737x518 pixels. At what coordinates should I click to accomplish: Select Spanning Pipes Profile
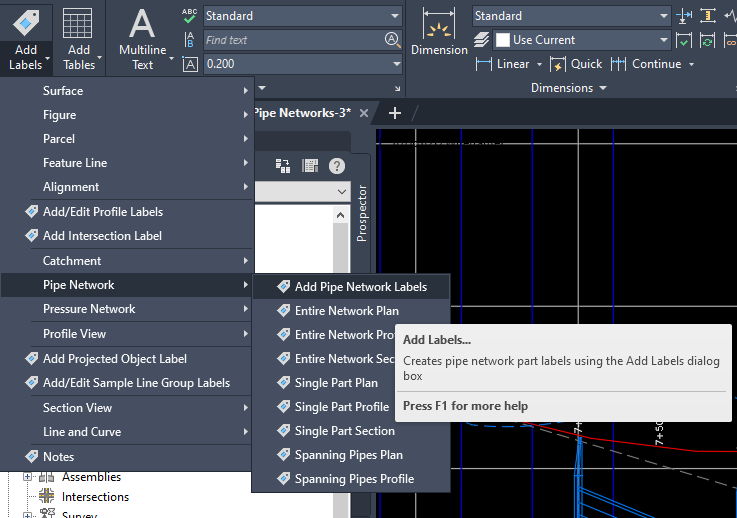pyautogui.click(x=351, y=479)
